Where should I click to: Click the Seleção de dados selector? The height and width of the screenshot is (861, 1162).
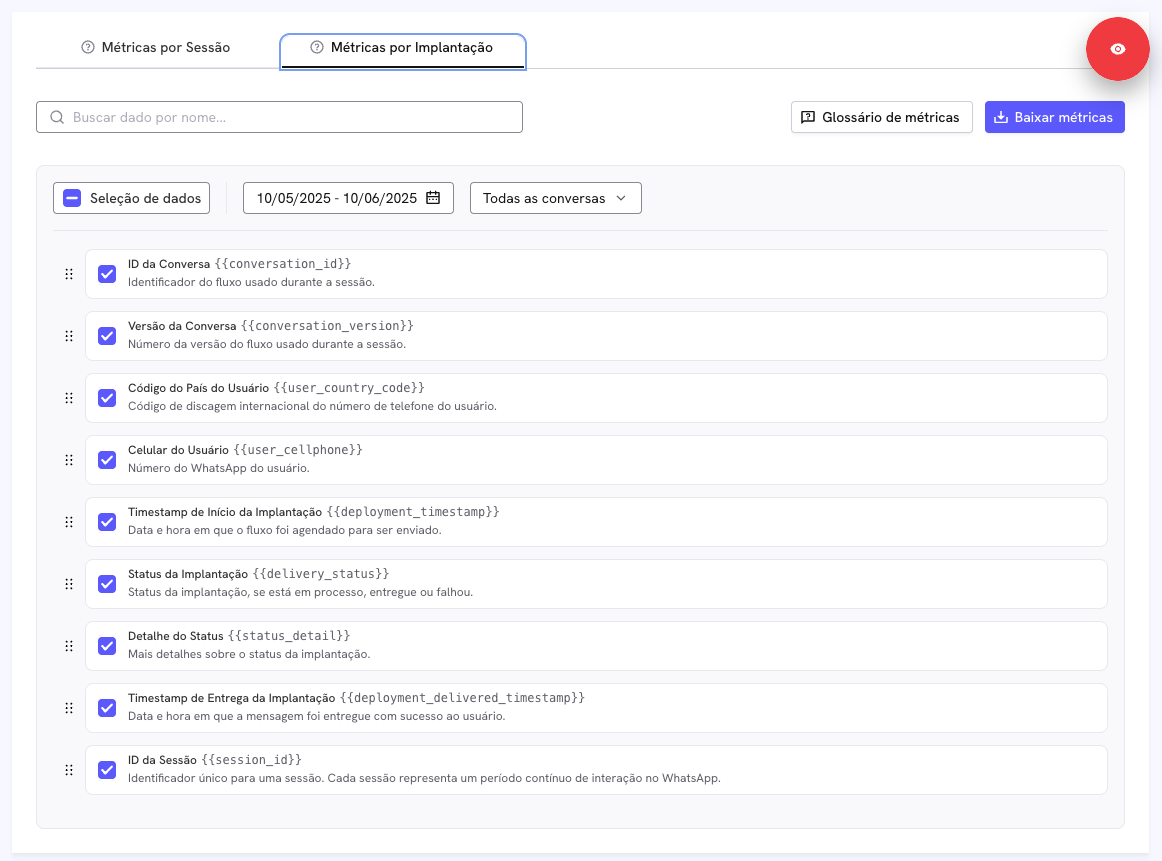pyautogui.click(x=131, y=197)
